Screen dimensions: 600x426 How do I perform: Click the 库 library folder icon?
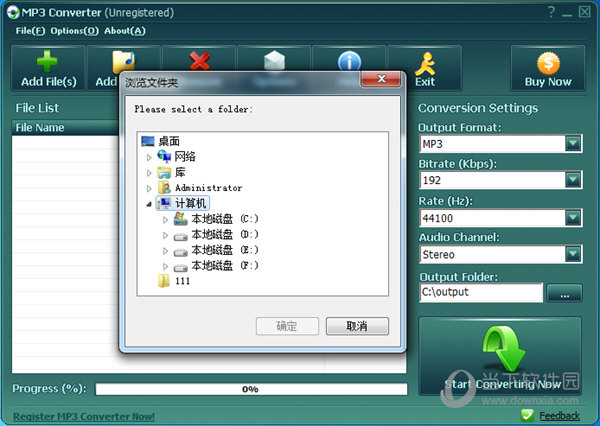(x=164, y=172)
